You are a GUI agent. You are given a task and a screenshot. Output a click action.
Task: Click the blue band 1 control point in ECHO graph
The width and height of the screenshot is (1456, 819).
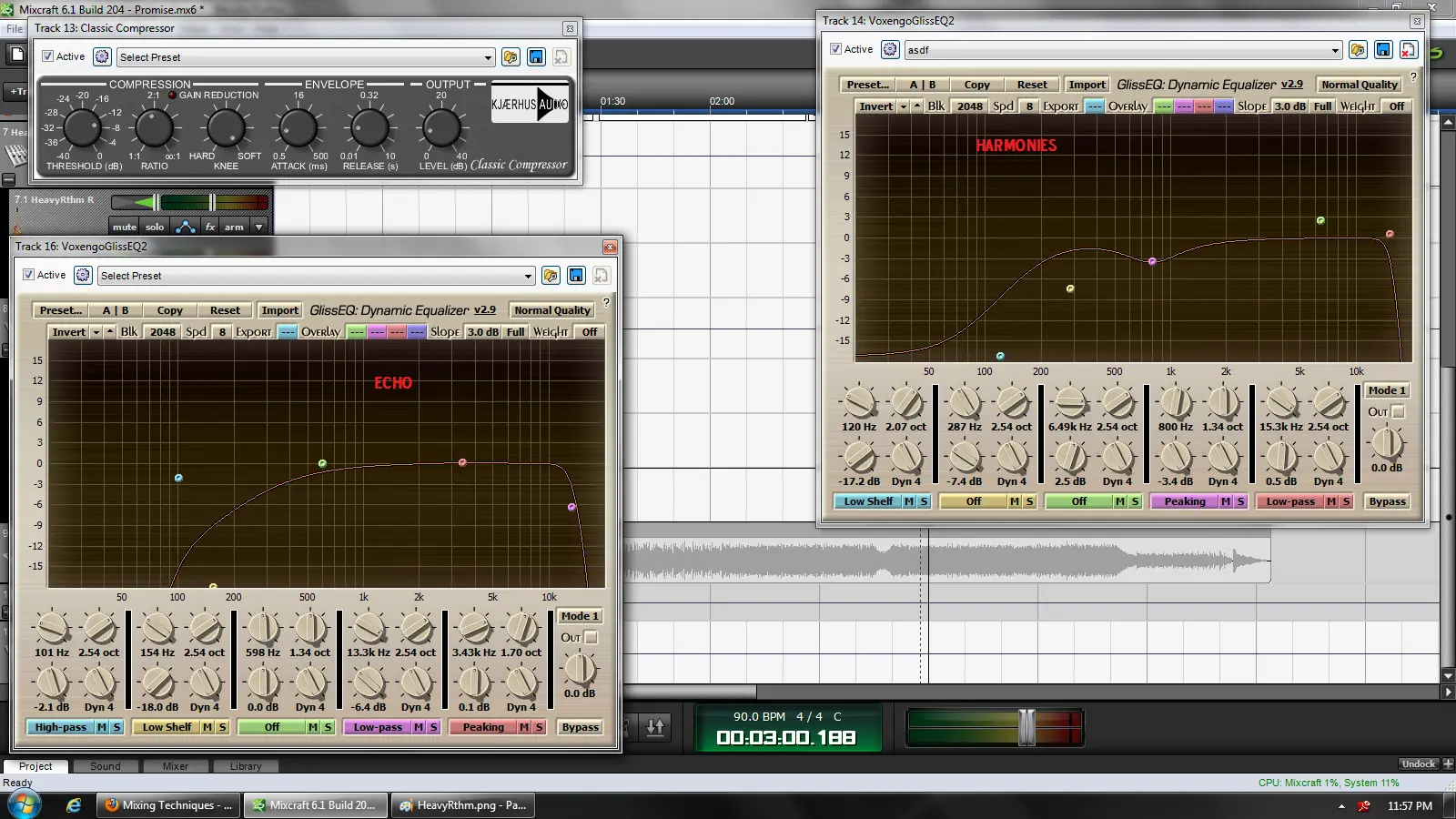[178, 478]
